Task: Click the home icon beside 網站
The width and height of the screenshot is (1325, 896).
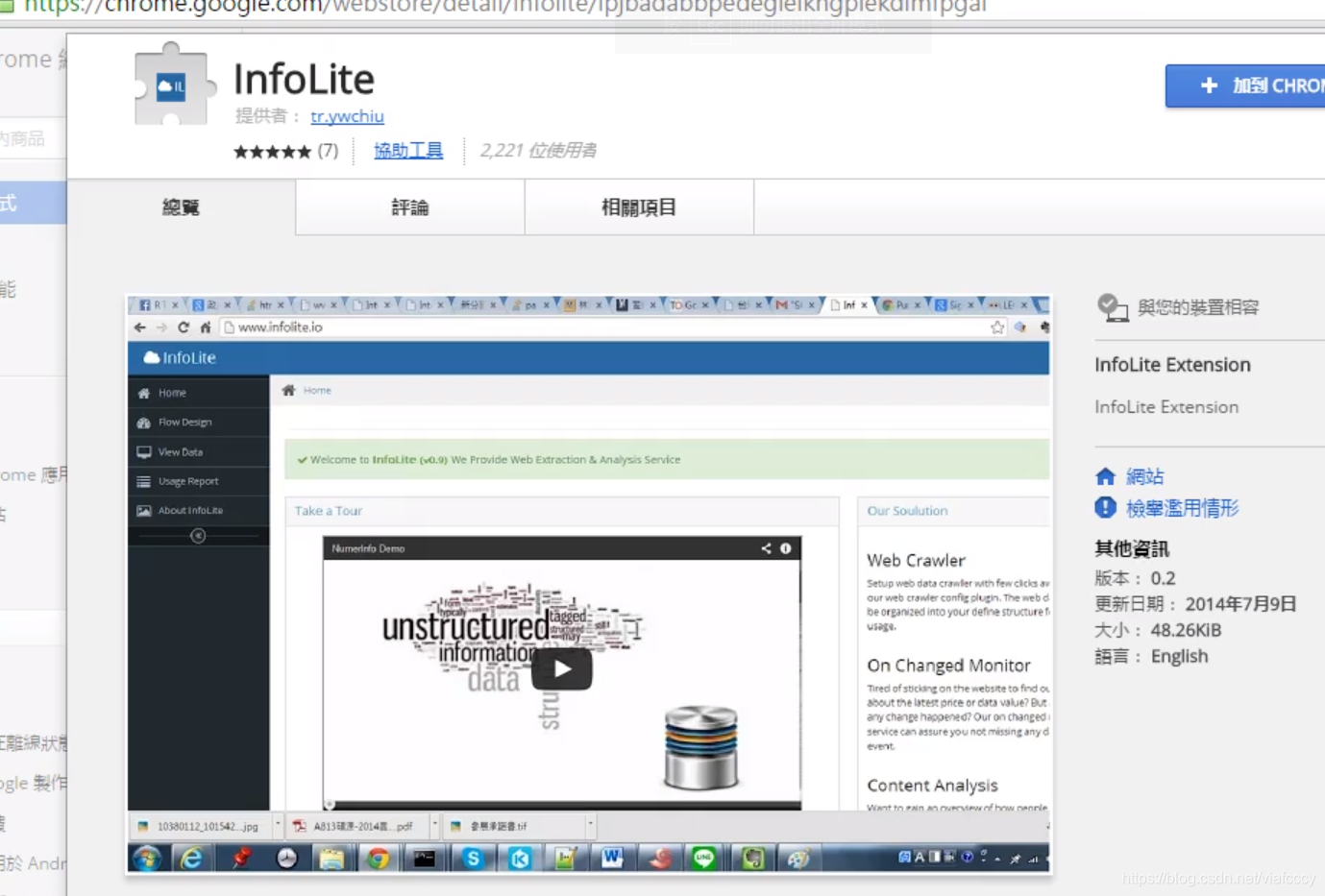Action: (x=1105, y=476)
